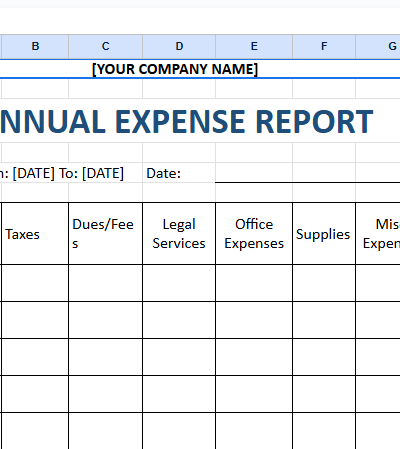Click first empty cell under Supplies
400x449 pixels.
324,283
